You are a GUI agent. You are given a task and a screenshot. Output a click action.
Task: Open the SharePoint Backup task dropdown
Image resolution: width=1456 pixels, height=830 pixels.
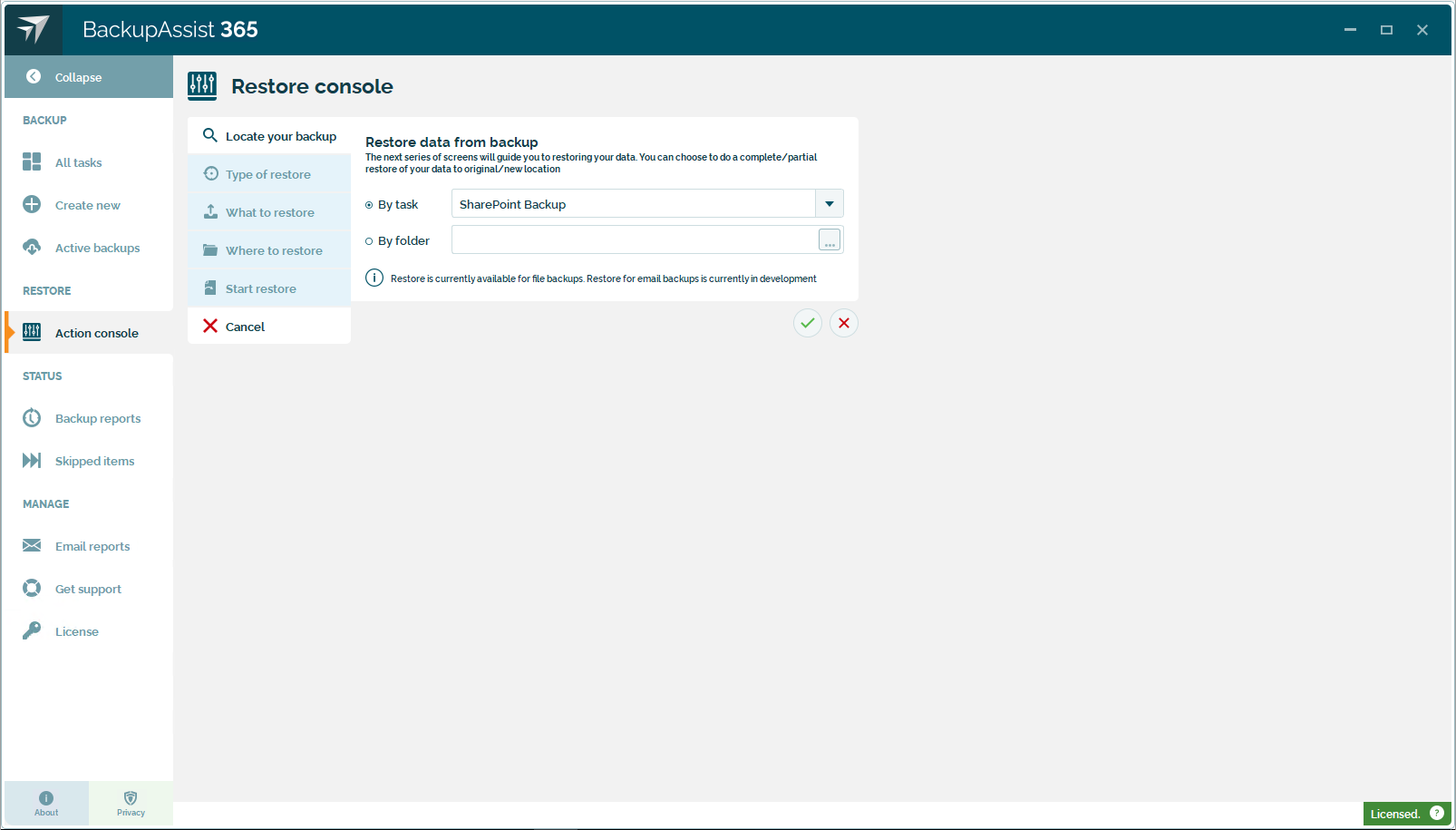[x=647, y=203]
